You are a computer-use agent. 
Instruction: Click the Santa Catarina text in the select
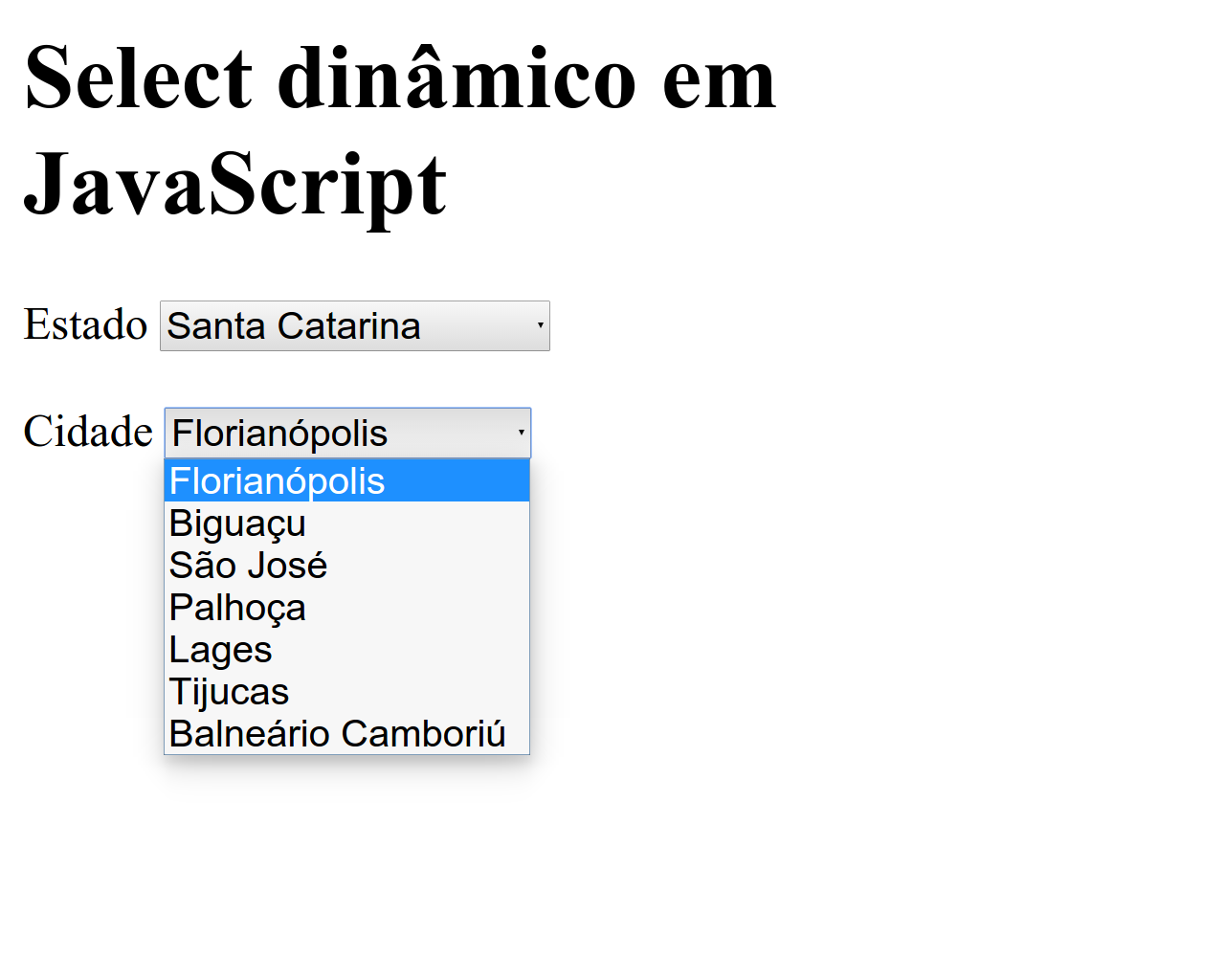coord(293,325)
